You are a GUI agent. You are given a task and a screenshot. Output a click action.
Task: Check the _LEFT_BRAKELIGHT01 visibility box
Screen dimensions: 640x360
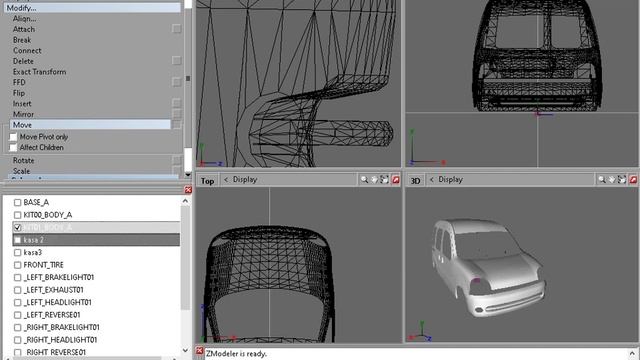17,278
